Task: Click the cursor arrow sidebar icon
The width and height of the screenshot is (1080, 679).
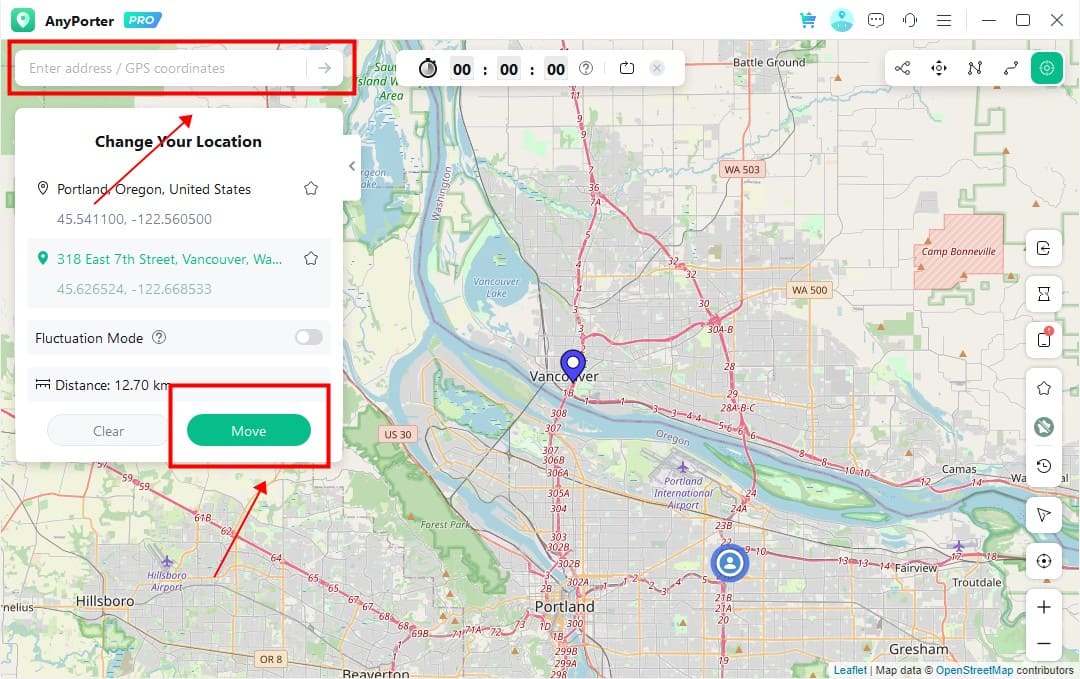Action: click(1043, 515)
